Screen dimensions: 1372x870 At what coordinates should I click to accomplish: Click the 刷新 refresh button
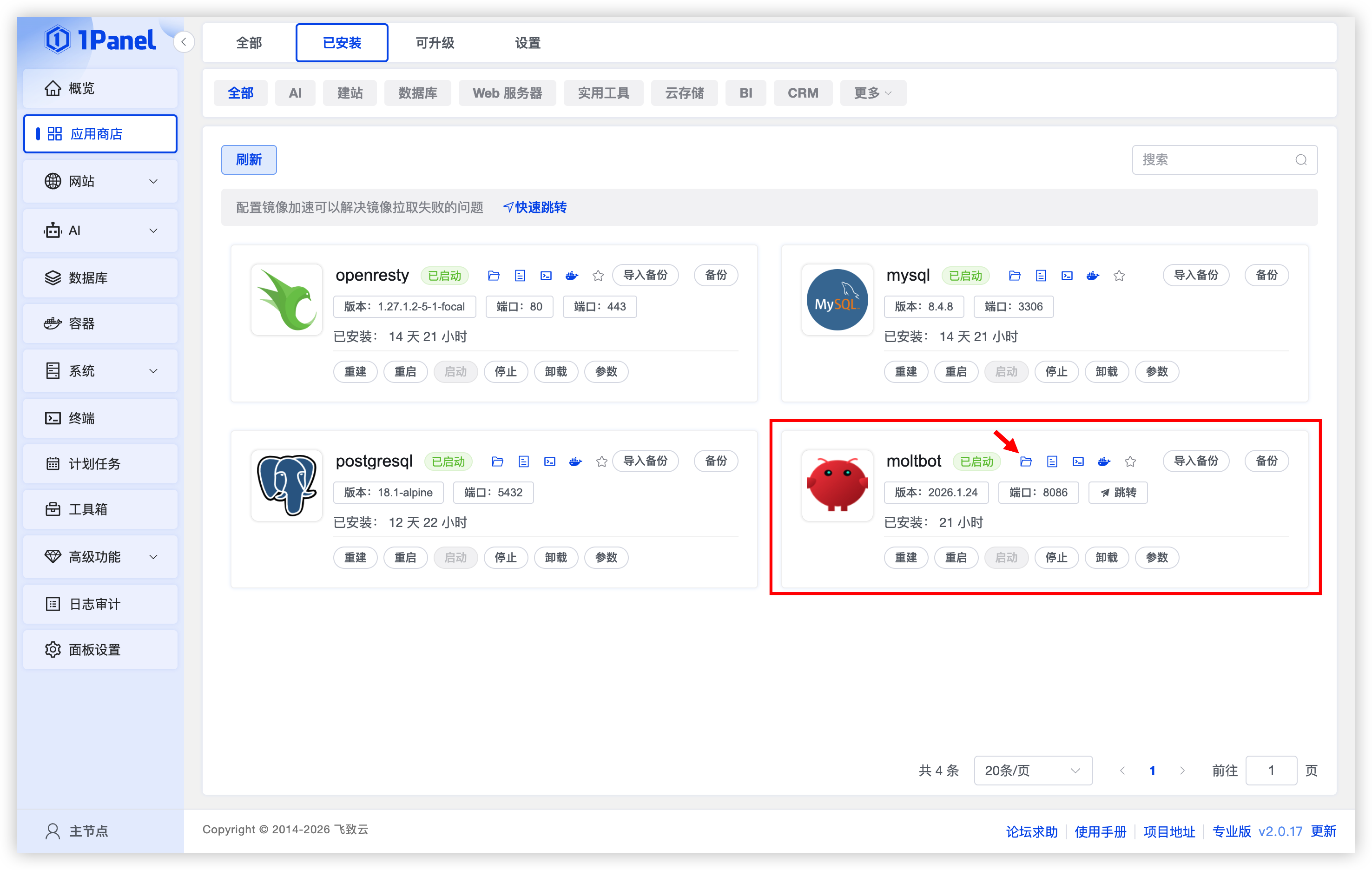point(248,159)
